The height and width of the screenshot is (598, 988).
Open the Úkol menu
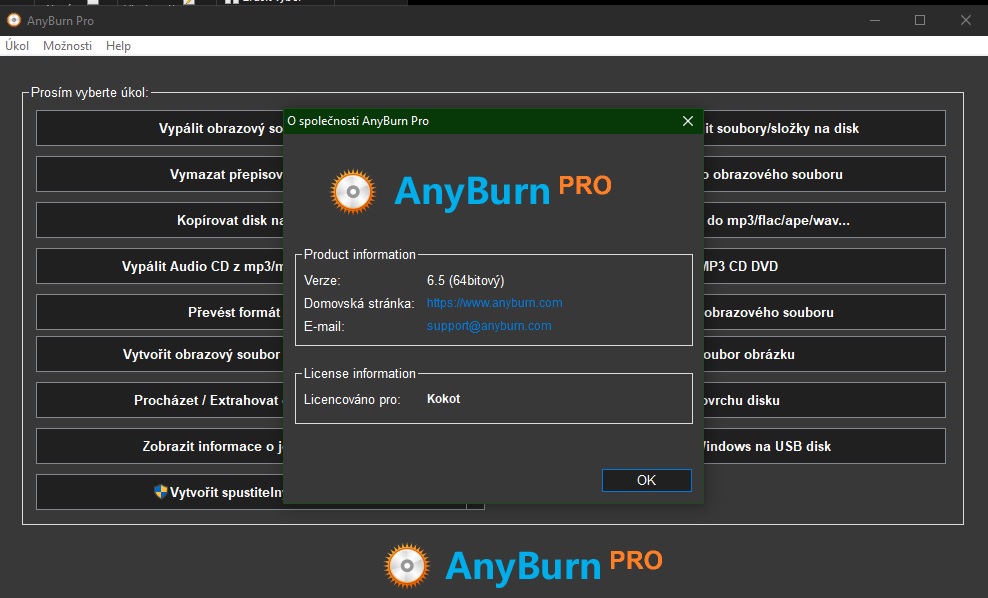[17, 46]
